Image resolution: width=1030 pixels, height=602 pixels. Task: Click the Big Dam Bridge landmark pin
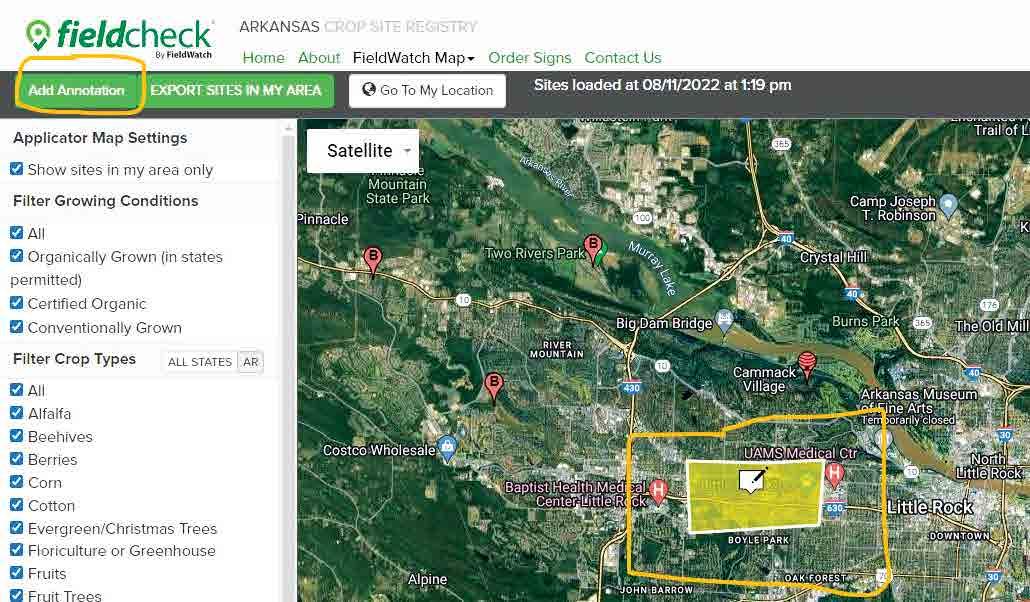click(724, 321)
